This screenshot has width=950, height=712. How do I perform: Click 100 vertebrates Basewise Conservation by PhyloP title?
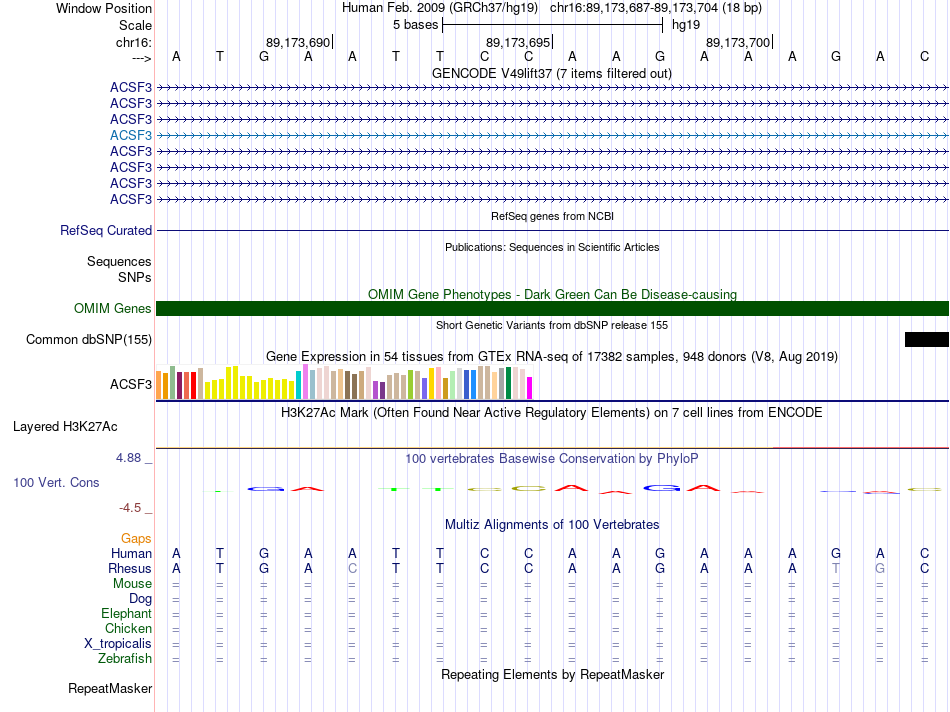(552, 459)
